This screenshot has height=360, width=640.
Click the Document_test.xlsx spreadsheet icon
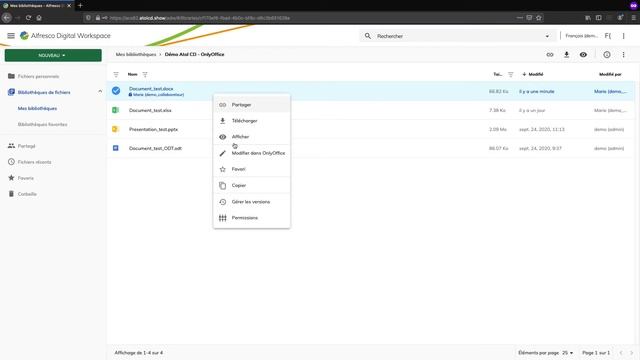point(116,110)
